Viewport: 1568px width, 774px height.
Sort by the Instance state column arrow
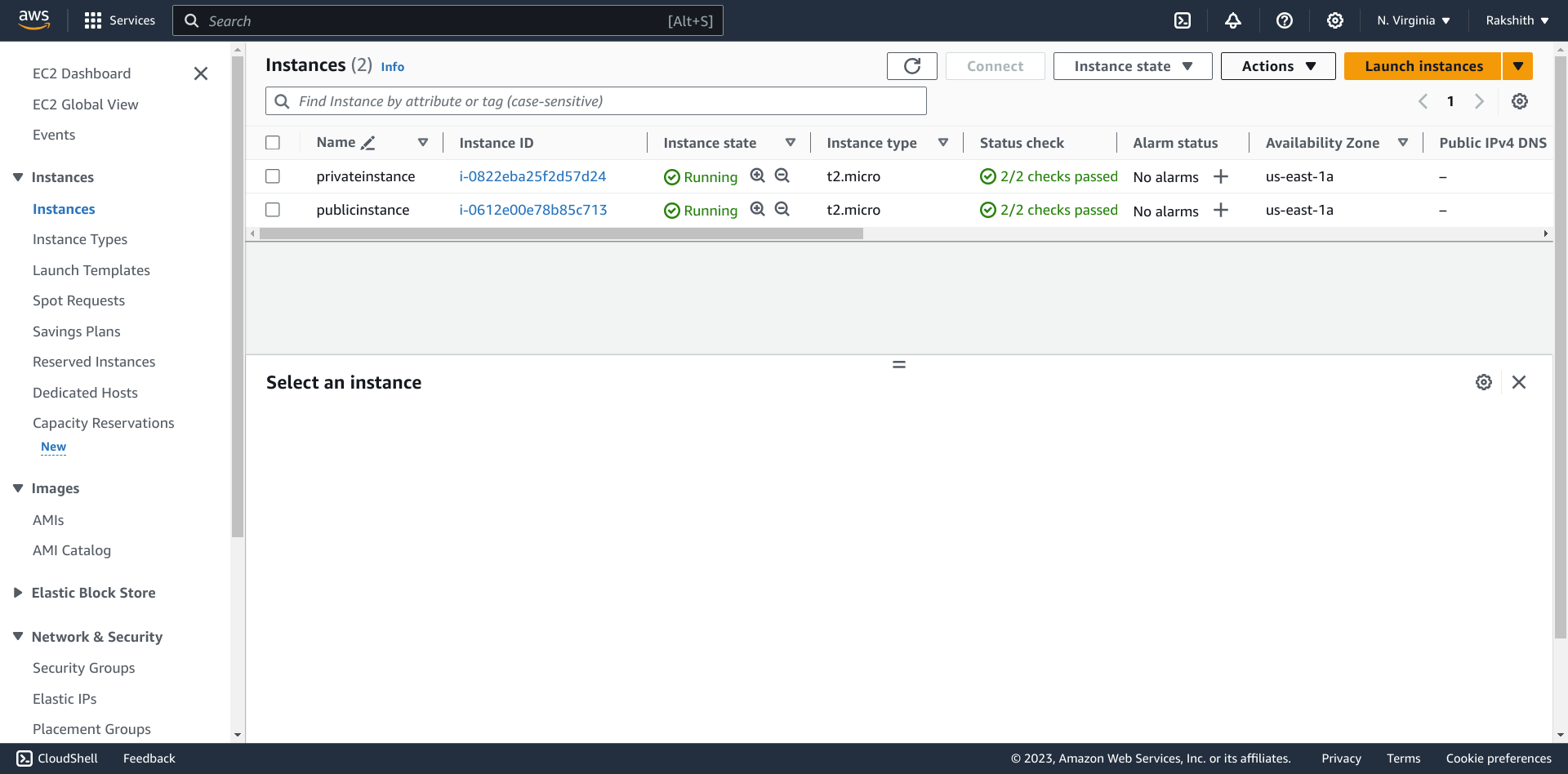pyautogui.click(x=791, y=143)
